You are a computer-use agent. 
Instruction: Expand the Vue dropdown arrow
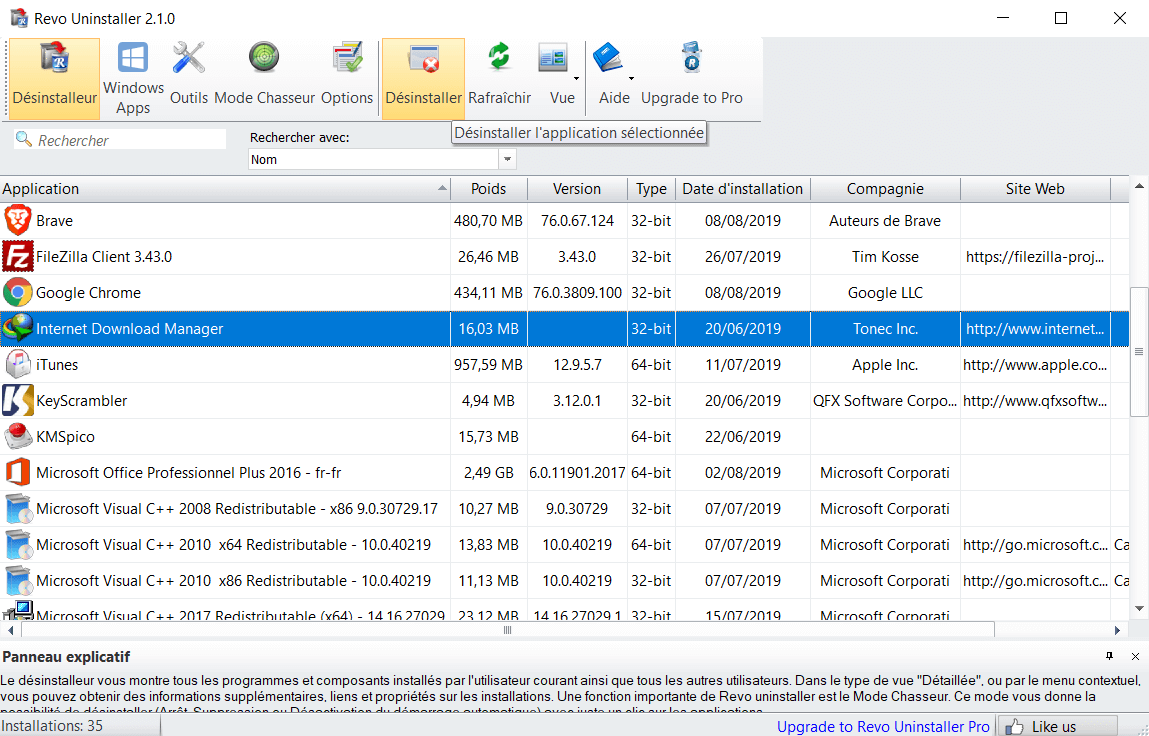577,78
